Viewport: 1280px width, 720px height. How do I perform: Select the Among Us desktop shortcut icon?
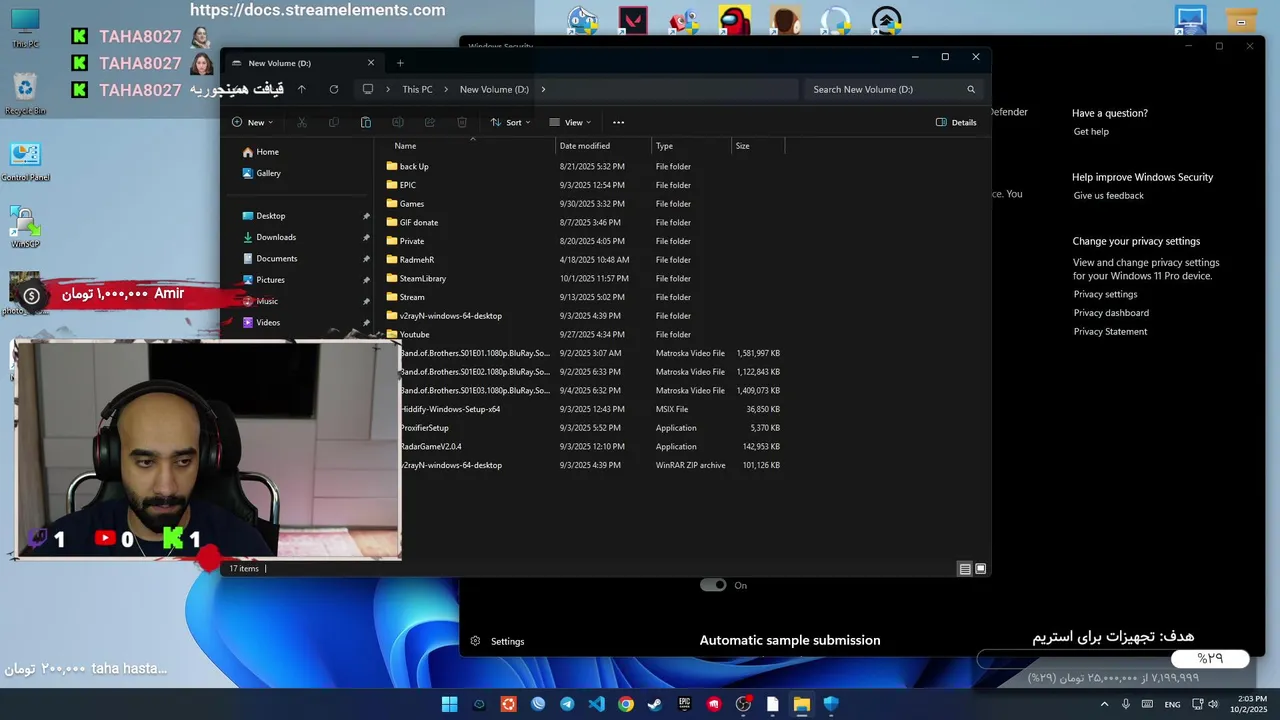pyautogui.click(x=735, y=20)
